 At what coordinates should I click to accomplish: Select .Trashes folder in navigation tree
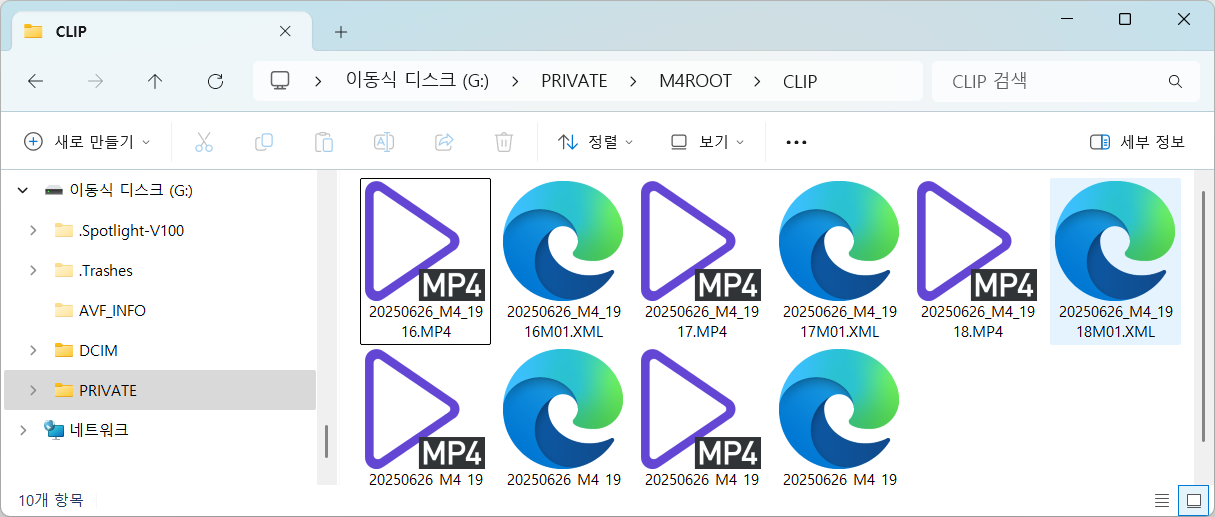(106, 270)
